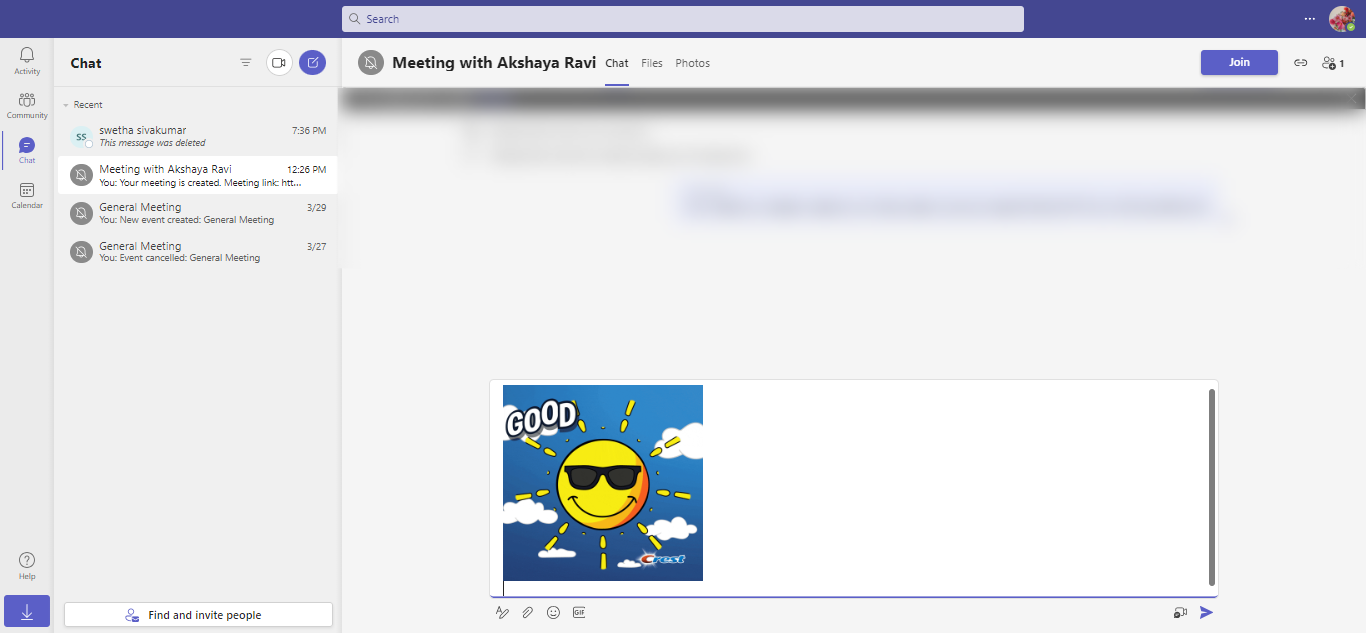This screenshot has width=1366, height=633.
Task: Select the Chat tab in meeting header
Action: (x=617, y=63)
